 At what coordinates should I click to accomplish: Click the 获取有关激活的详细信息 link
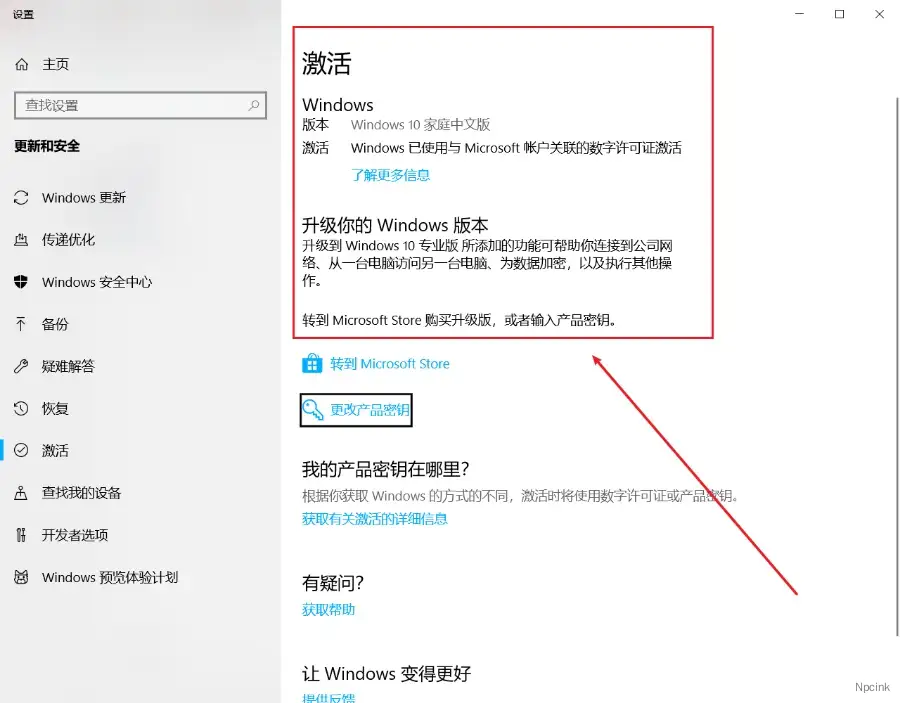click(x=375, y=519)
